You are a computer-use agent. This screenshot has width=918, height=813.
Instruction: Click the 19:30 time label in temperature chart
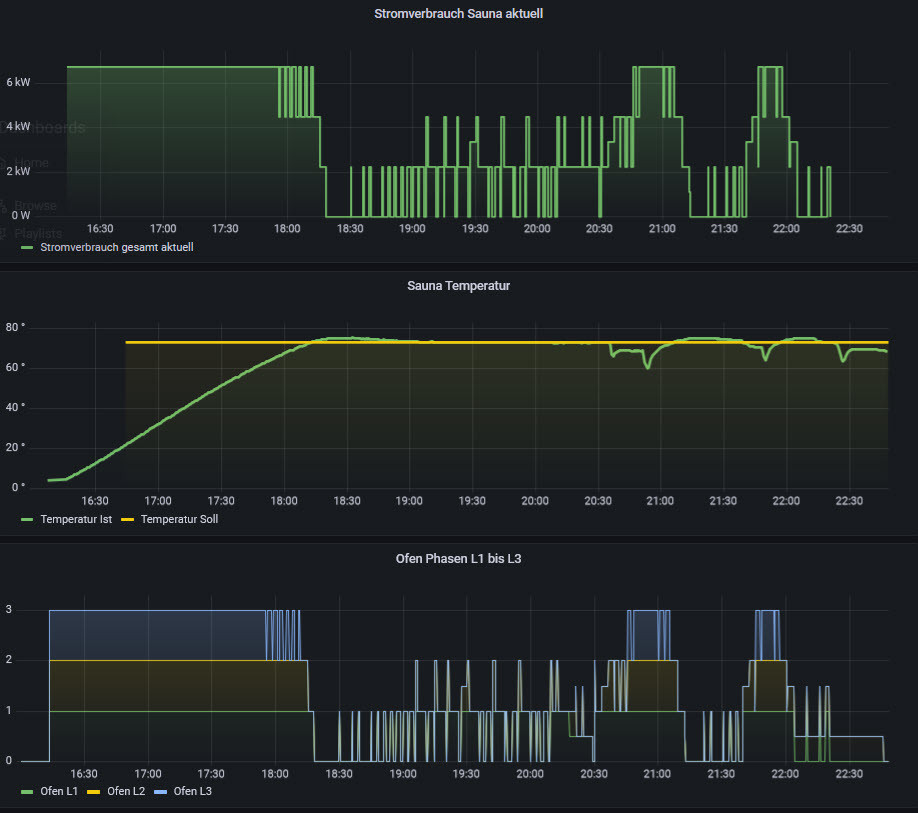[x=472, y=501]
